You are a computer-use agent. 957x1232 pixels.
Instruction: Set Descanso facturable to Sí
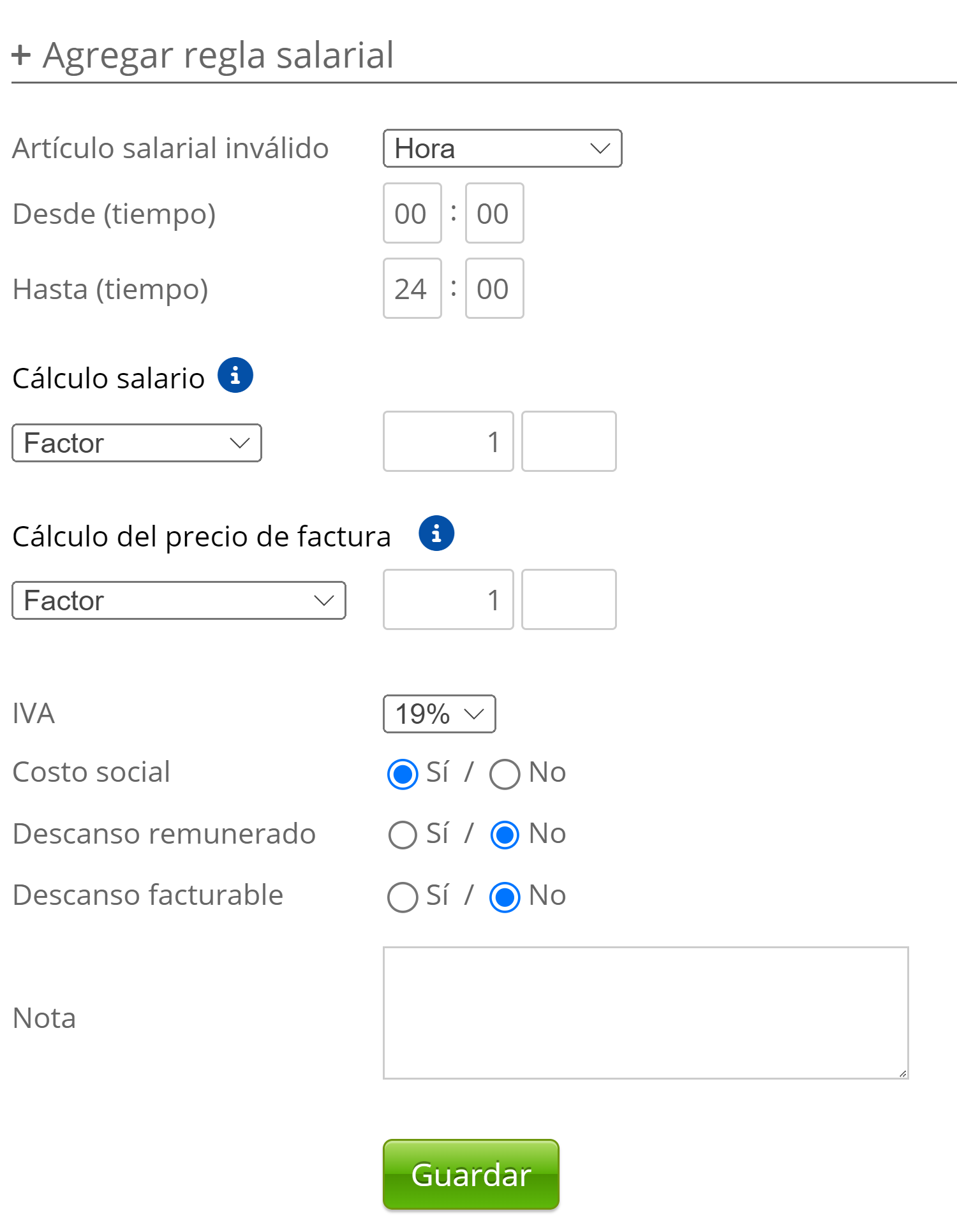403,897
